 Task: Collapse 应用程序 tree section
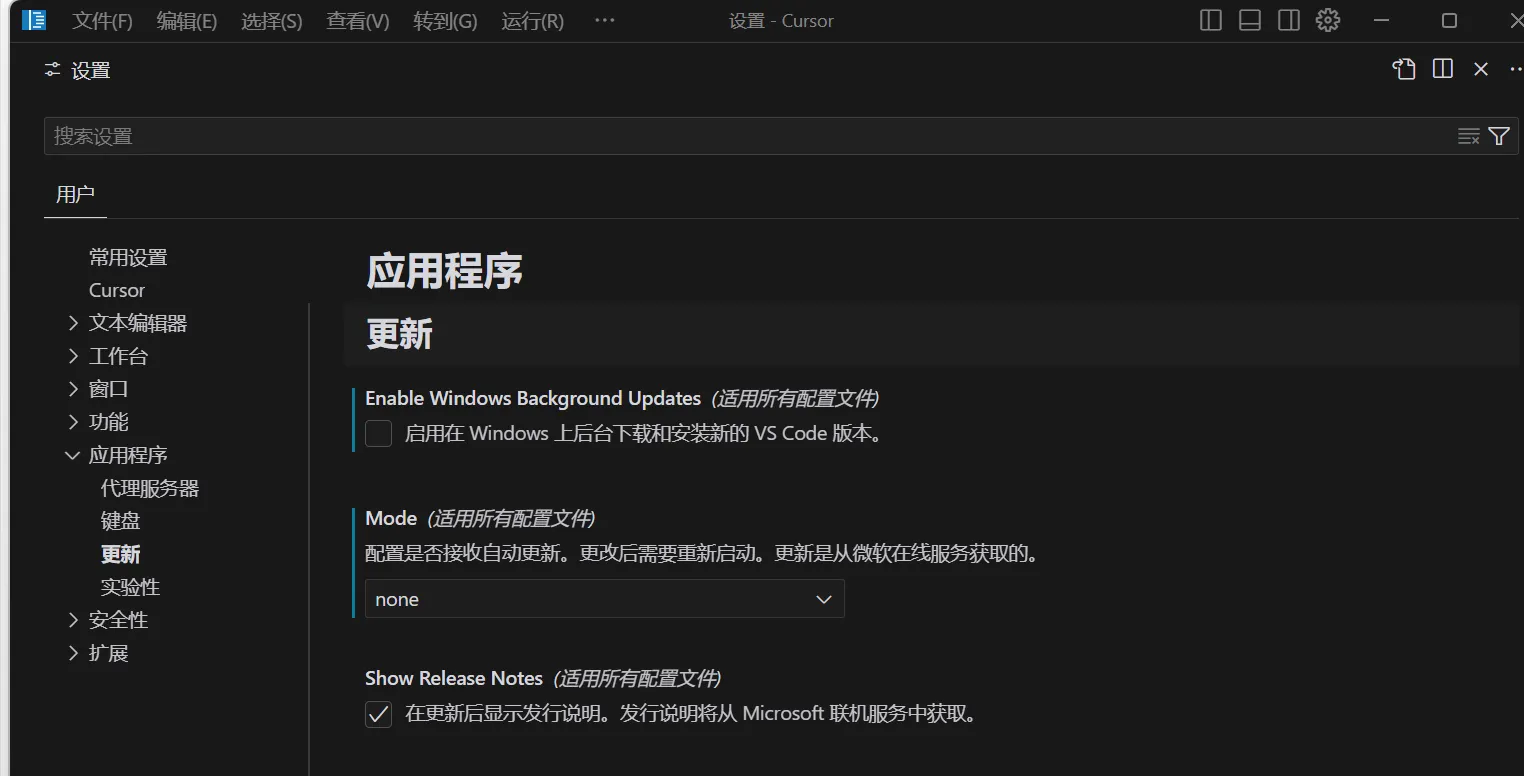click(73, 455)
